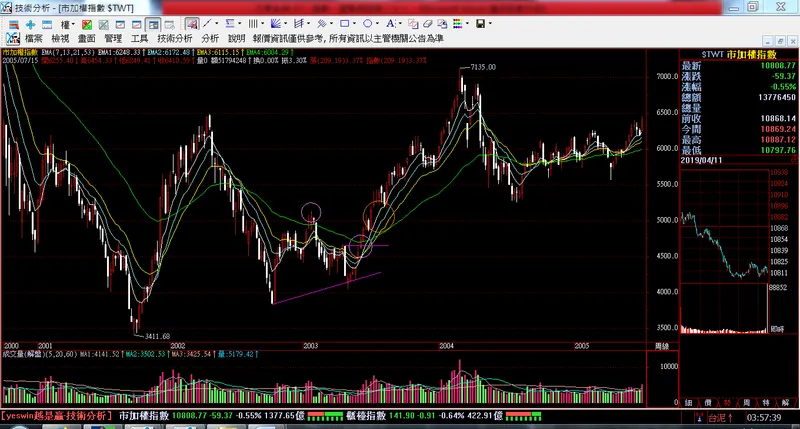Screen dimensions: 800x429
Task: Click the application logo beside 檔案 menu
Action: pos(13,38)
